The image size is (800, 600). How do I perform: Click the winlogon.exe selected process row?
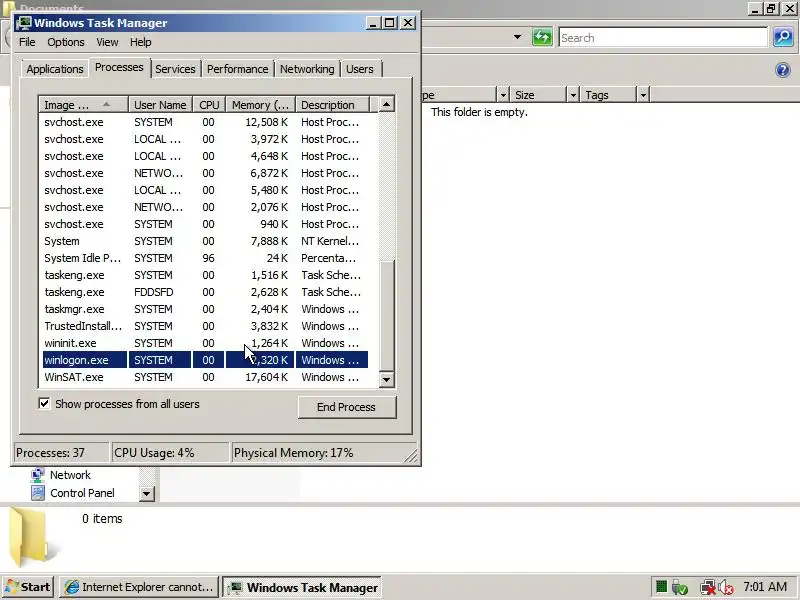click(205, 360)
